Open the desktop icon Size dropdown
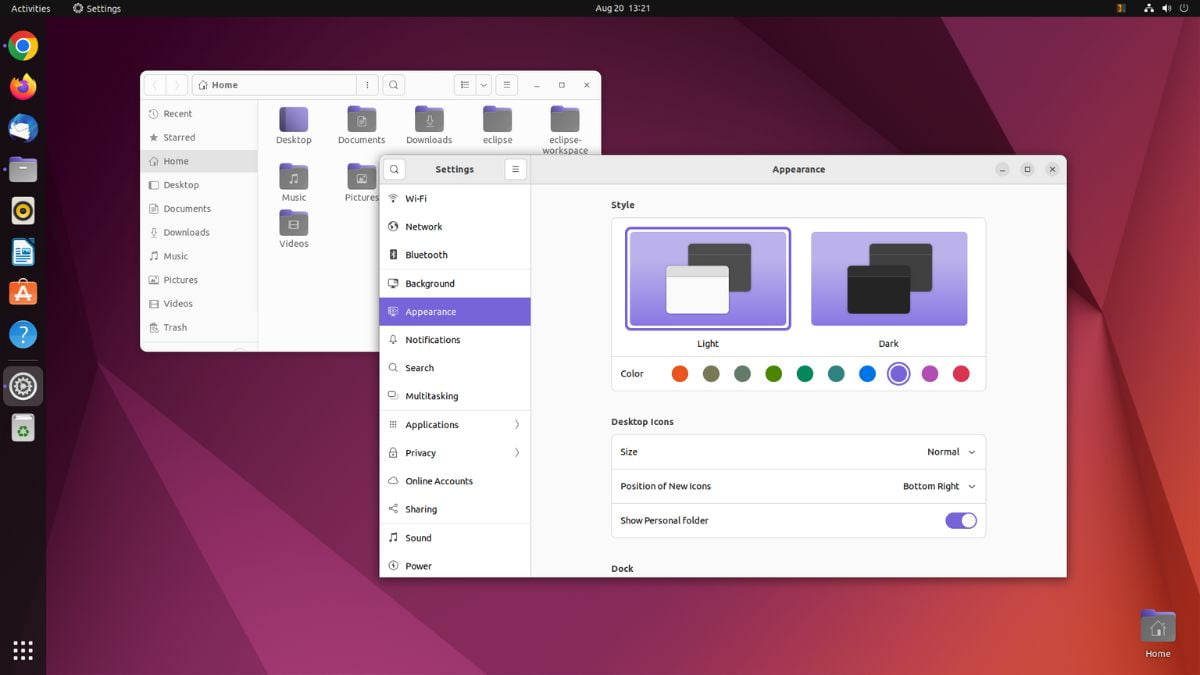The height and width of the screenshot is (675, 1200). [x=948, y=451]
